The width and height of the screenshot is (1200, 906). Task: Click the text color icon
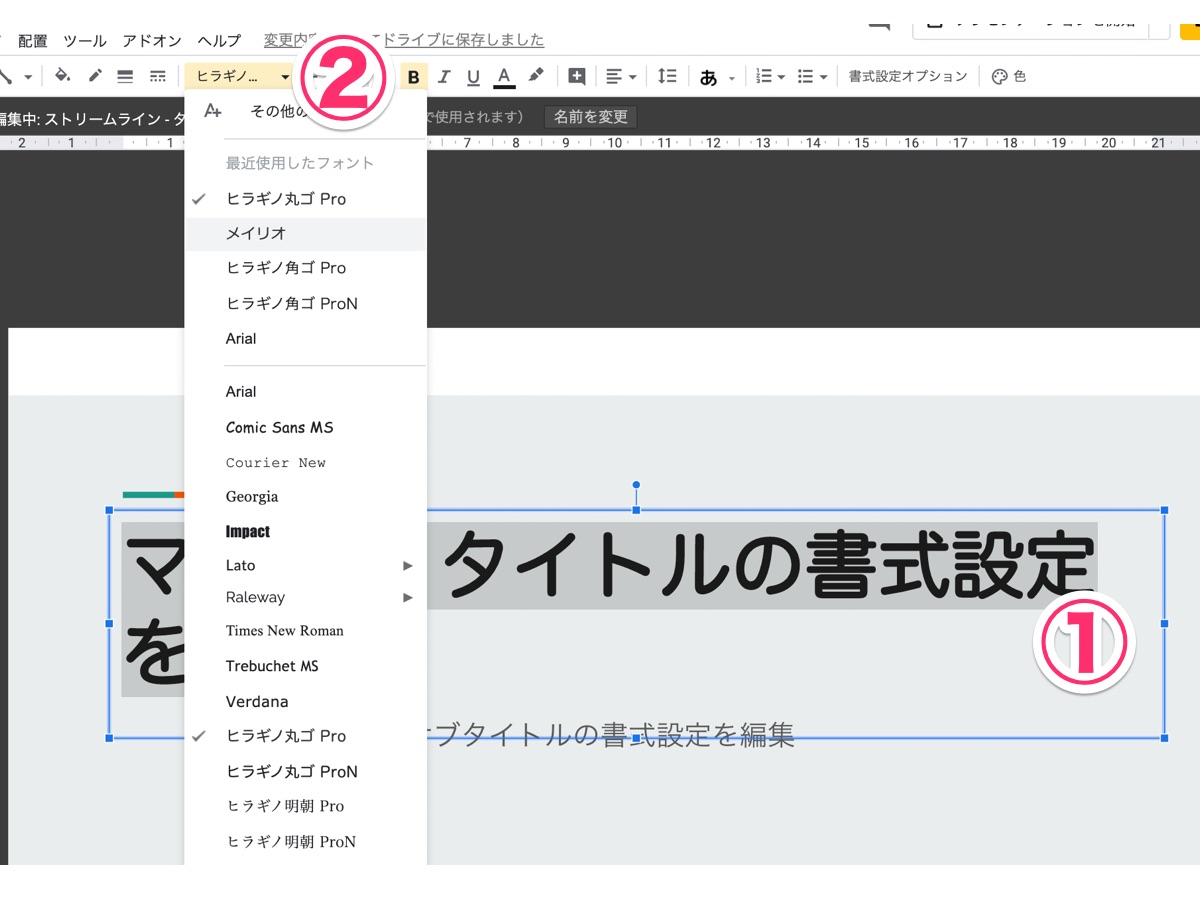click(x=504, y=77)
